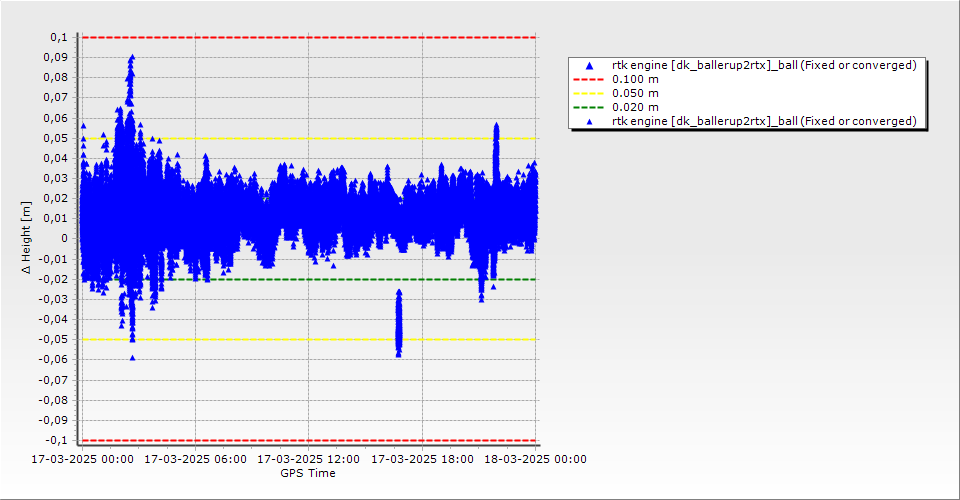Click the green dashed line legend swatch
Image resolution: width=960 pixels, height=500 pixels.
click(588, 108)
